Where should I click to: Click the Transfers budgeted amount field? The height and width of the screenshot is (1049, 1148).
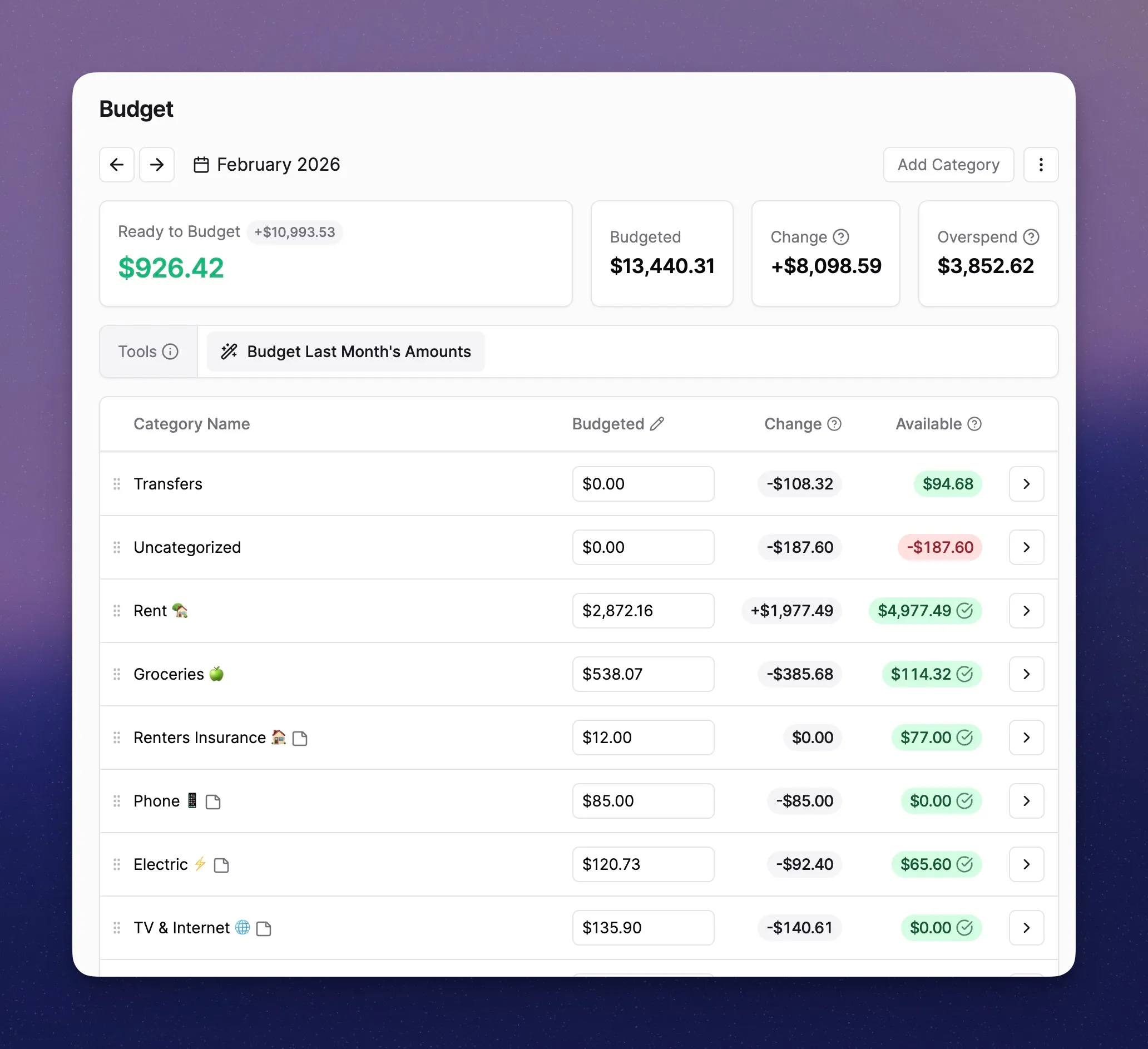643,483
